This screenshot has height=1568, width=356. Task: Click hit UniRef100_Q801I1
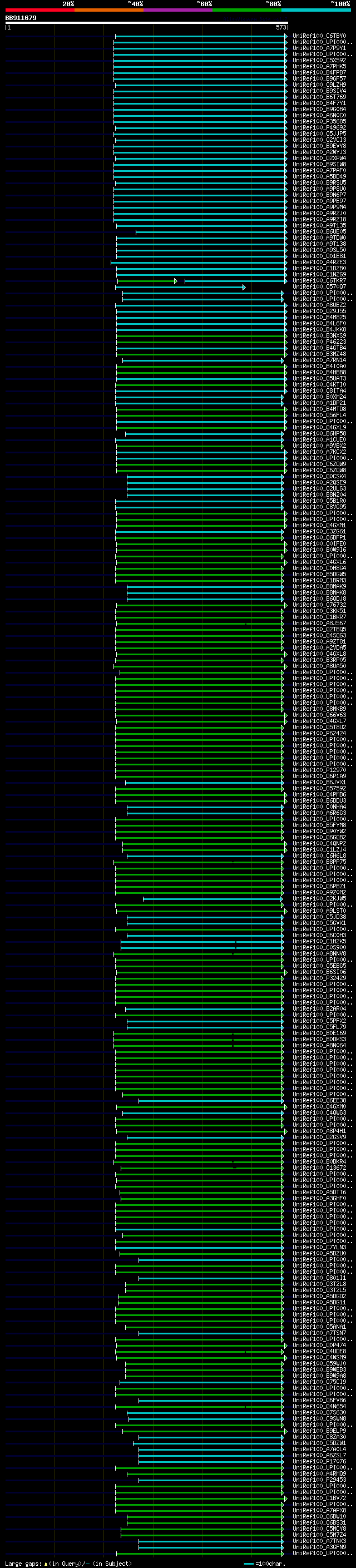[x=319, y=1278]
